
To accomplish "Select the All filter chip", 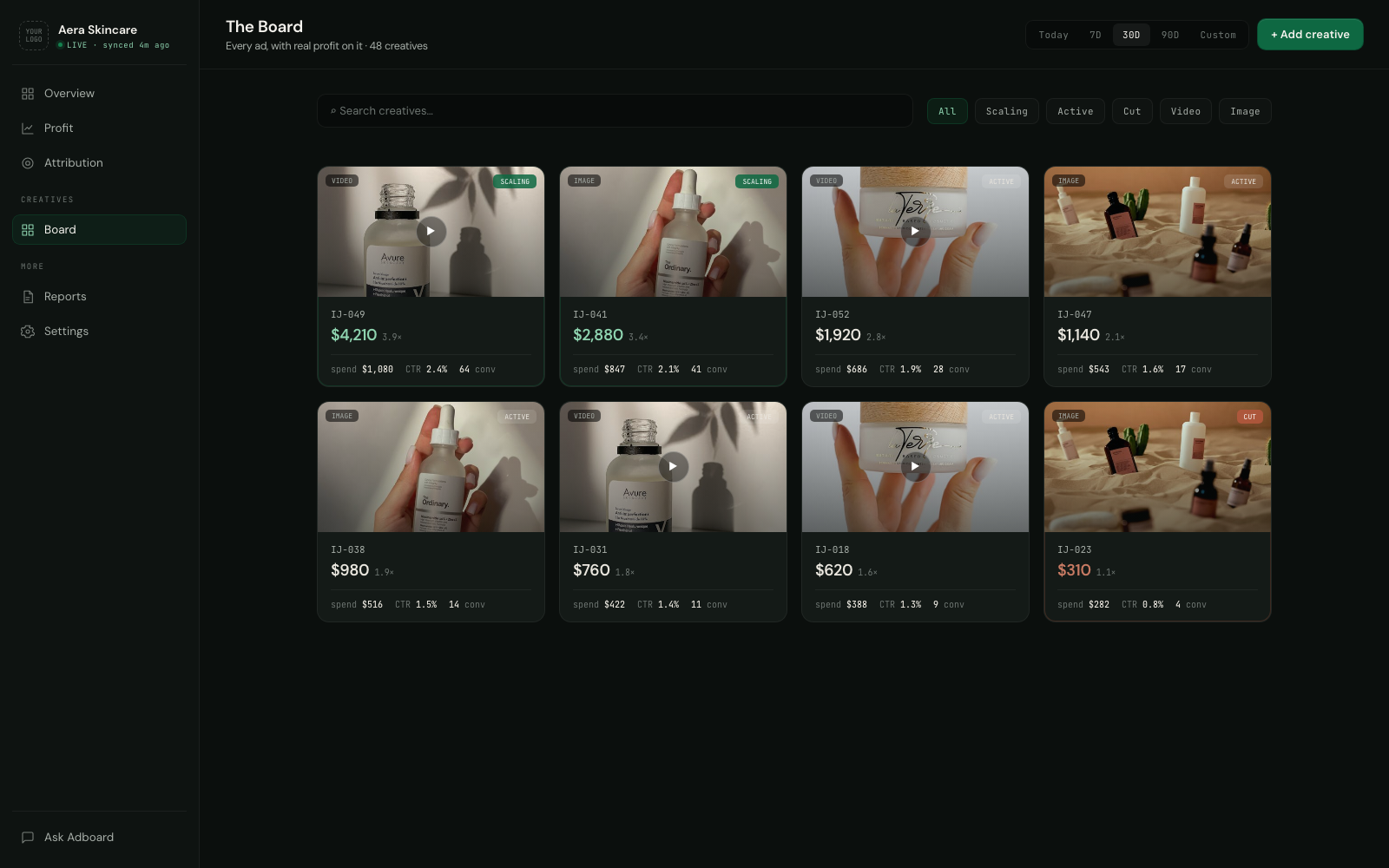I will pos(947,111).
